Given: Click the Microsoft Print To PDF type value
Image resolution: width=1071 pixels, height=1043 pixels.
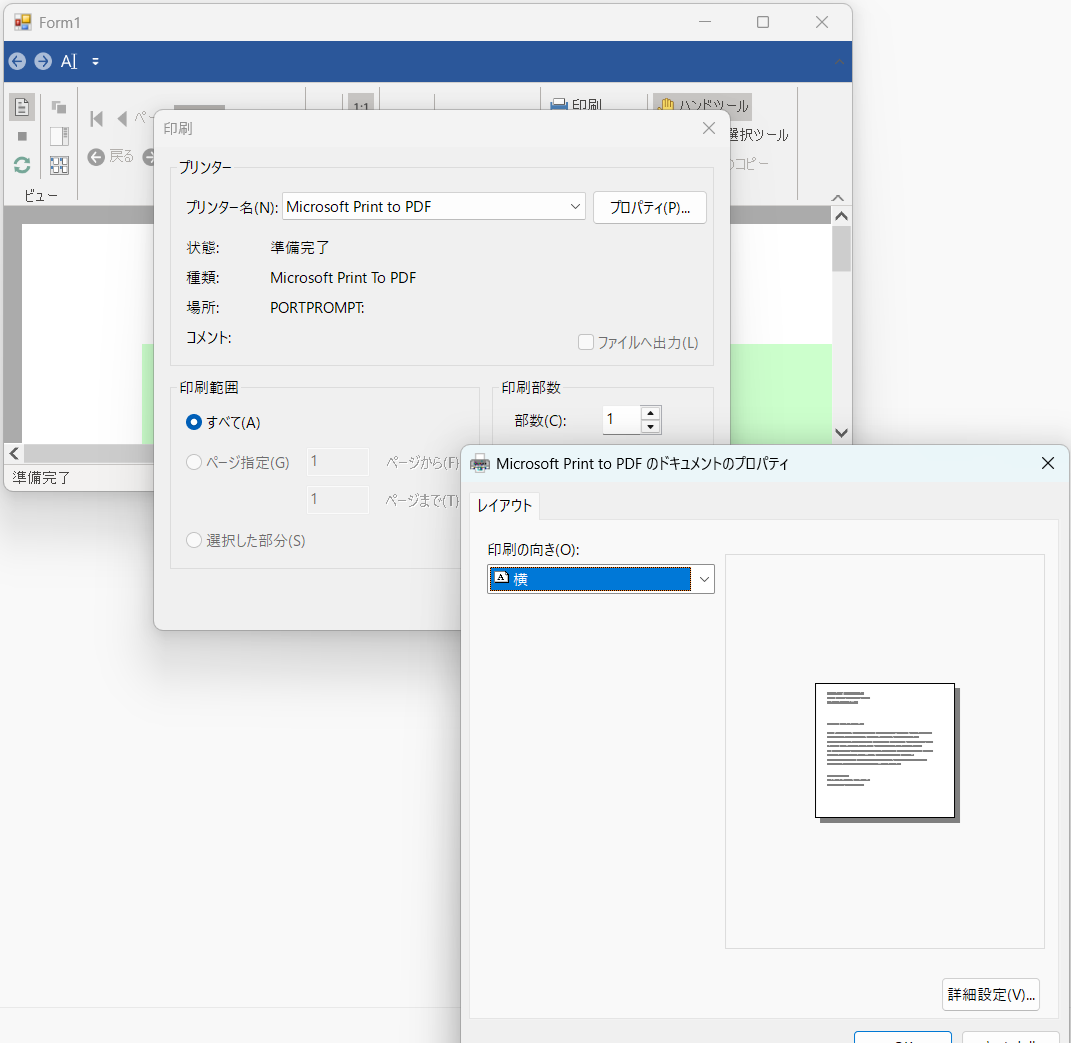Looking at the screenshot, I should 343,278.
